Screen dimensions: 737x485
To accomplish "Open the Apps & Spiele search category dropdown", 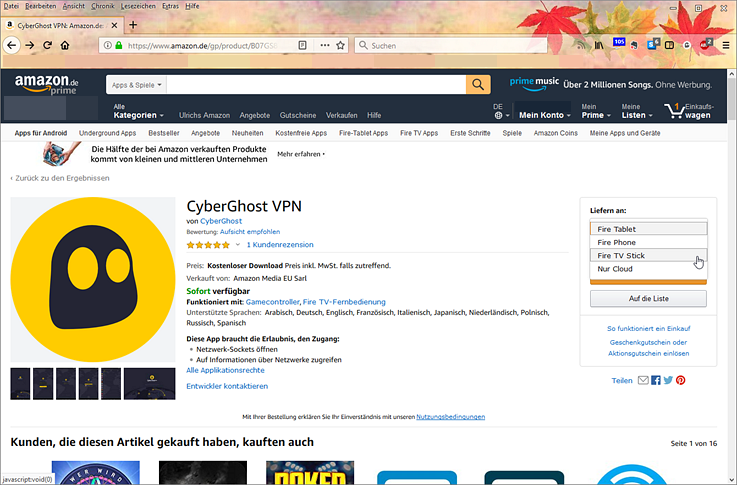I will tap(136, 85).
